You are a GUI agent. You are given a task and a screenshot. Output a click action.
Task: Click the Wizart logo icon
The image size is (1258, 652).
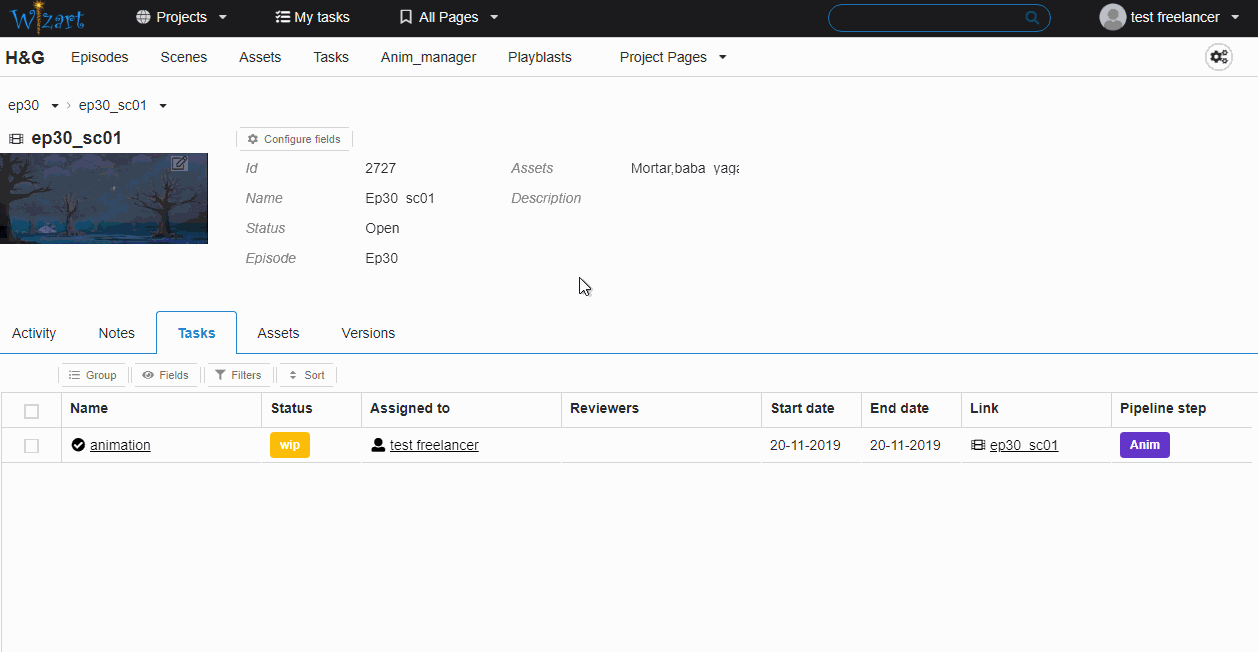click(47, 17)
